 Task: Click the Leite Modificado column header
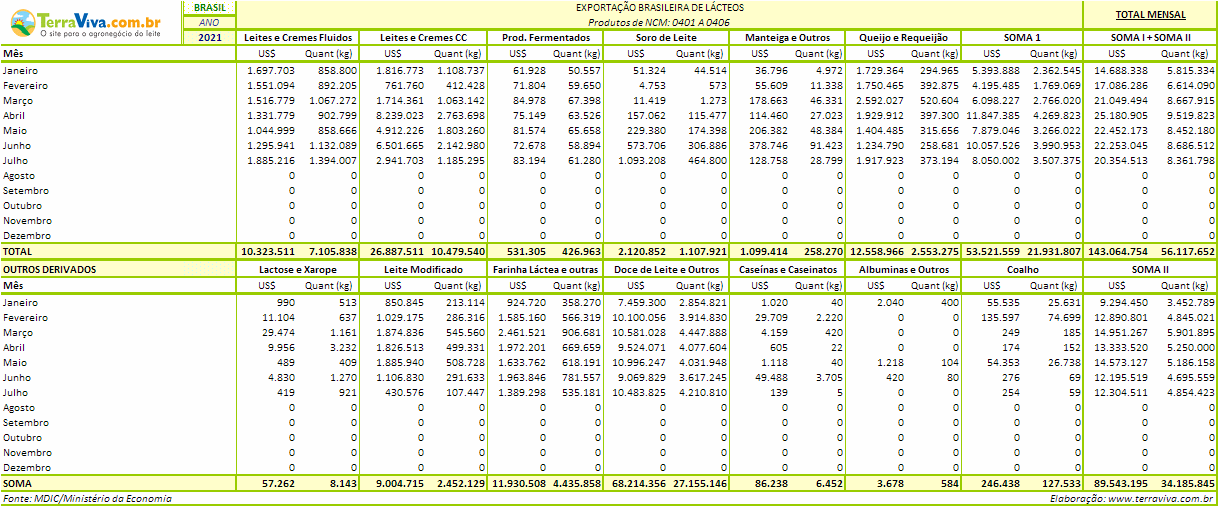click(424, 270)
